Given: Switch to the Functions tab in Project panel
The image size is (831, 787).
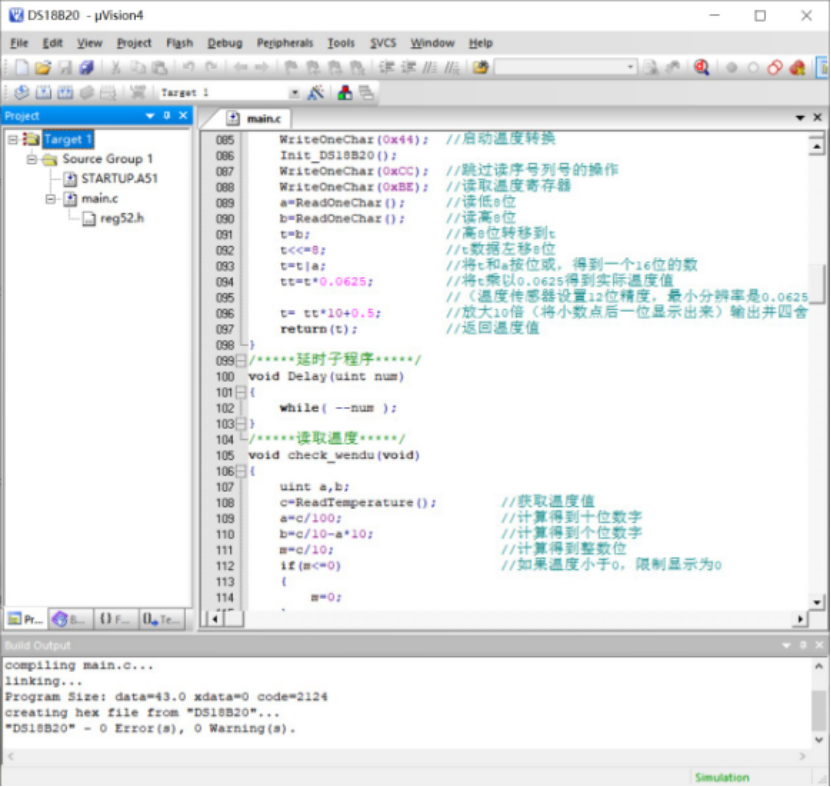Looking at the screenshot, I should (115, 620).
